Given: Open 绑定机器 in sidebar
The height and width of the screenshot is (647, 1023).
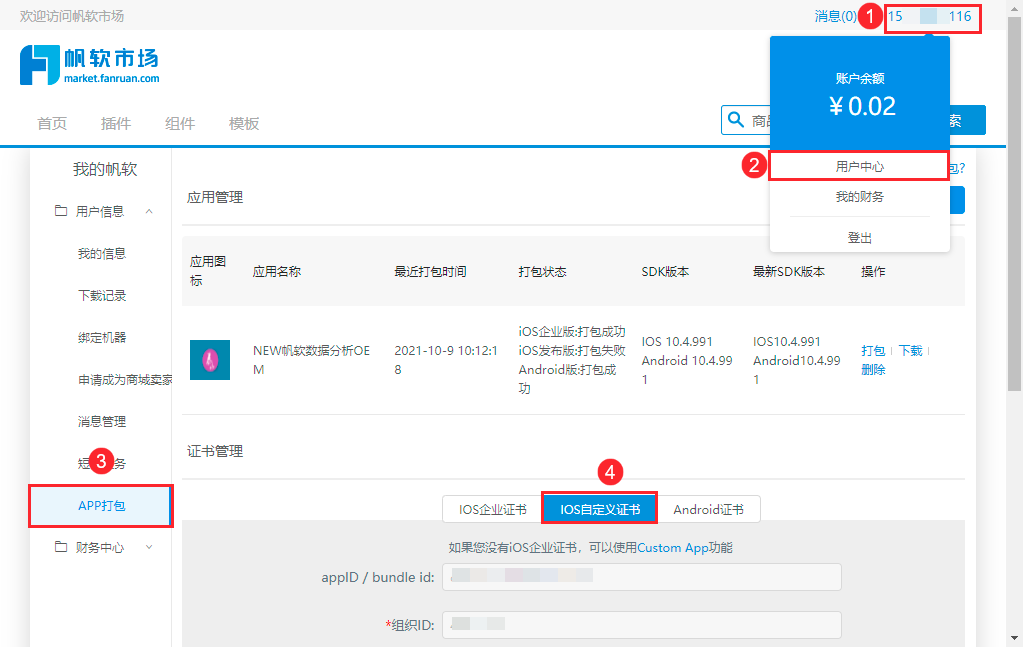Looking at the screenshot, I should (x=102, y=337).
